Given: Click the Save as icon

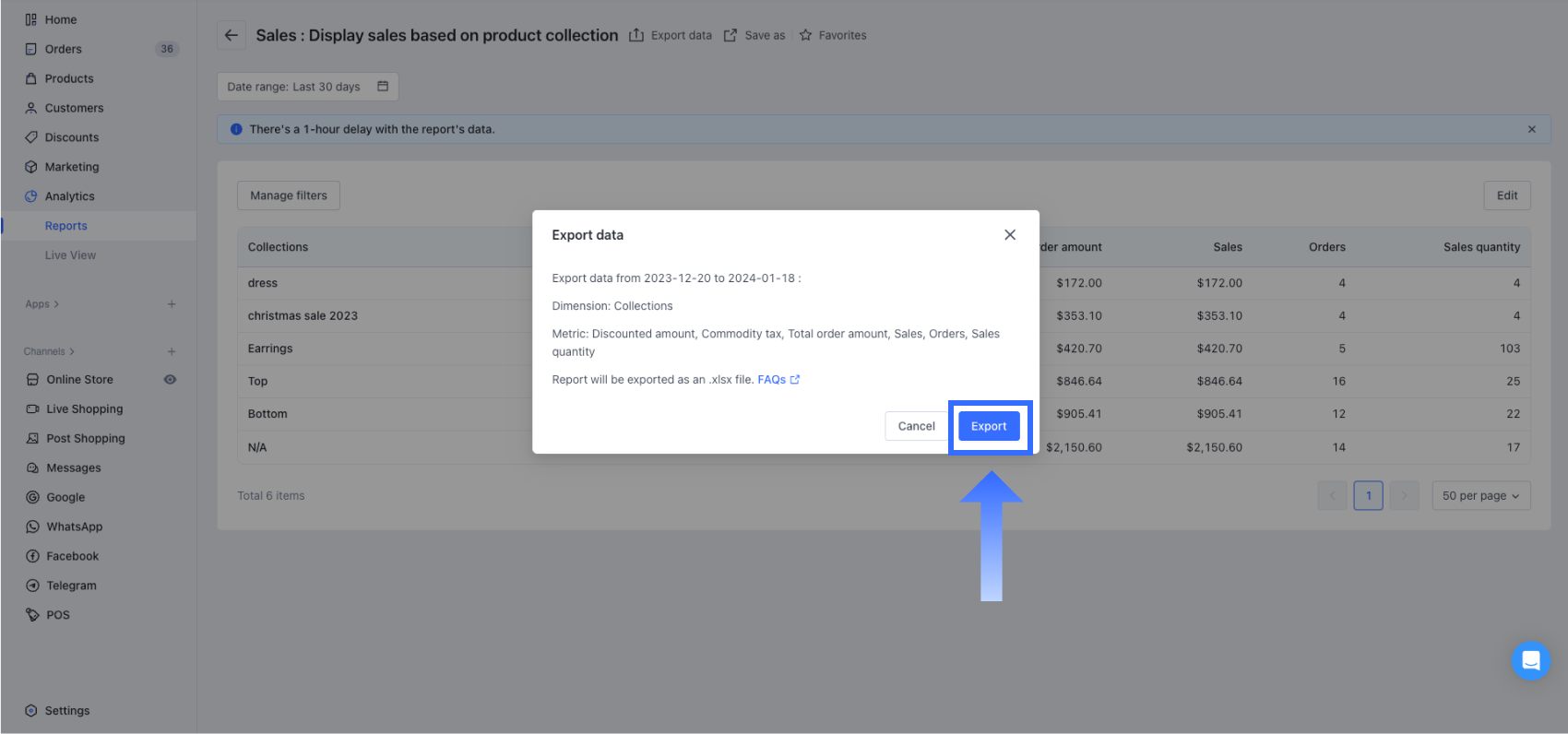Looking at the screenshot, I should click(731, 35).
